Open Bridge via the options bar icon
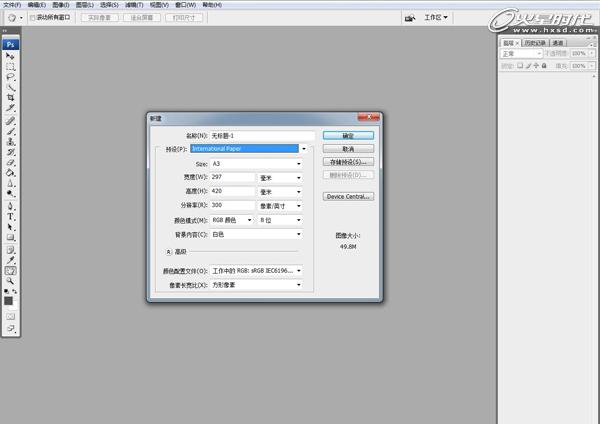 point(410,18)
